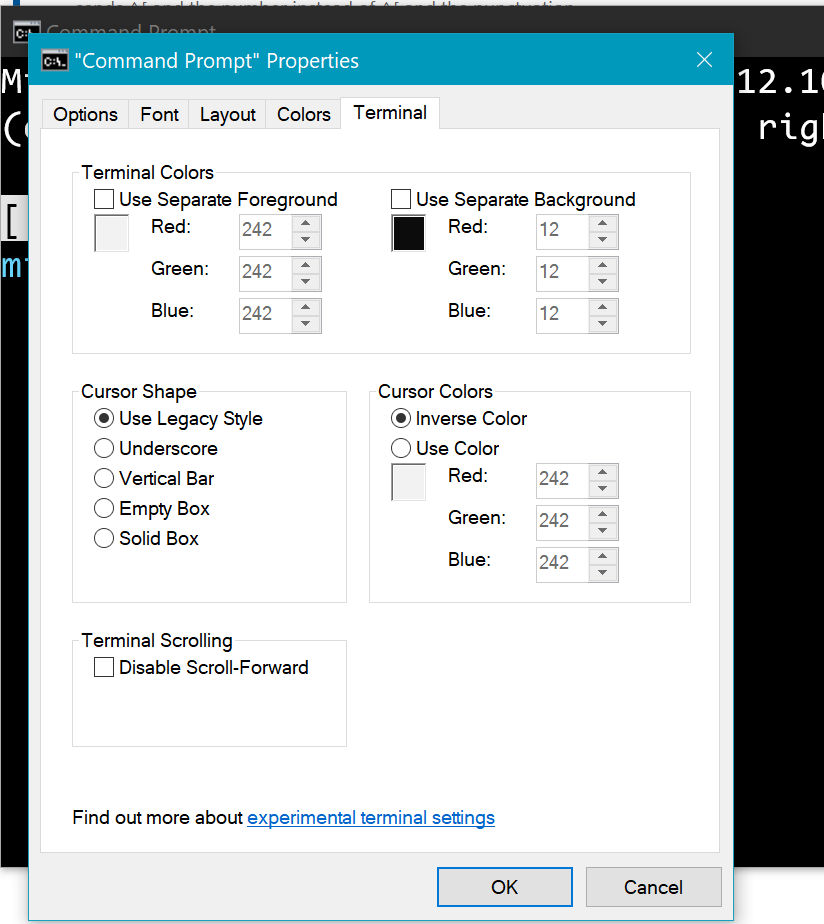Decrease background Blue value with down arrow
The image size is (824, 924).
pos(602,323)
